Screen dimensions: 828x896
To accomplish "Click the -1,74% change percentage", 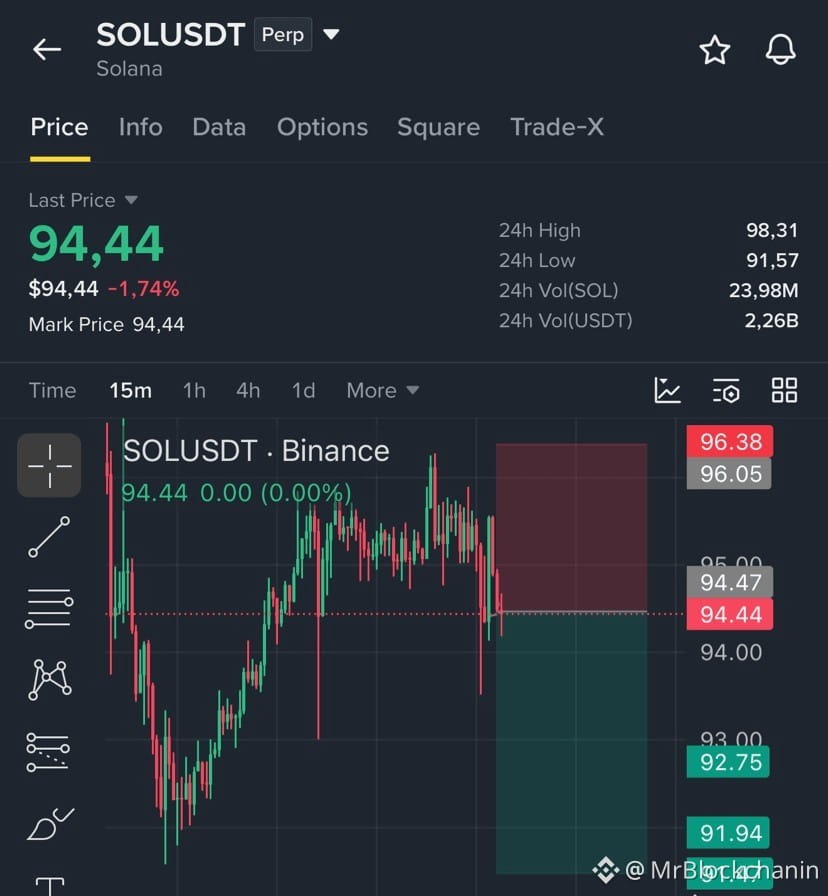I will pyautogui.click(x=144, y=289).
